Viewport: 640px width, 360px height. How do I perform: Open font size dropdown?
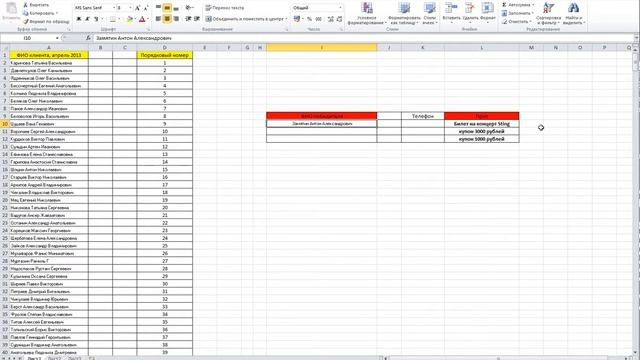click(x=130, y=8)
